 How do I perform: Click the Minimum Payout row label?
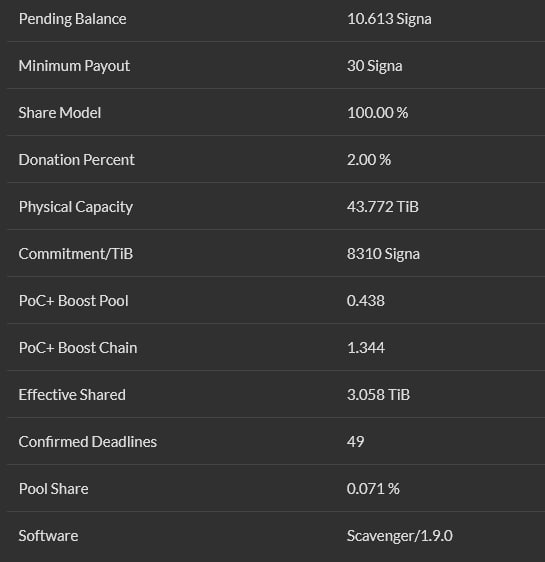[x=74, y=66]
